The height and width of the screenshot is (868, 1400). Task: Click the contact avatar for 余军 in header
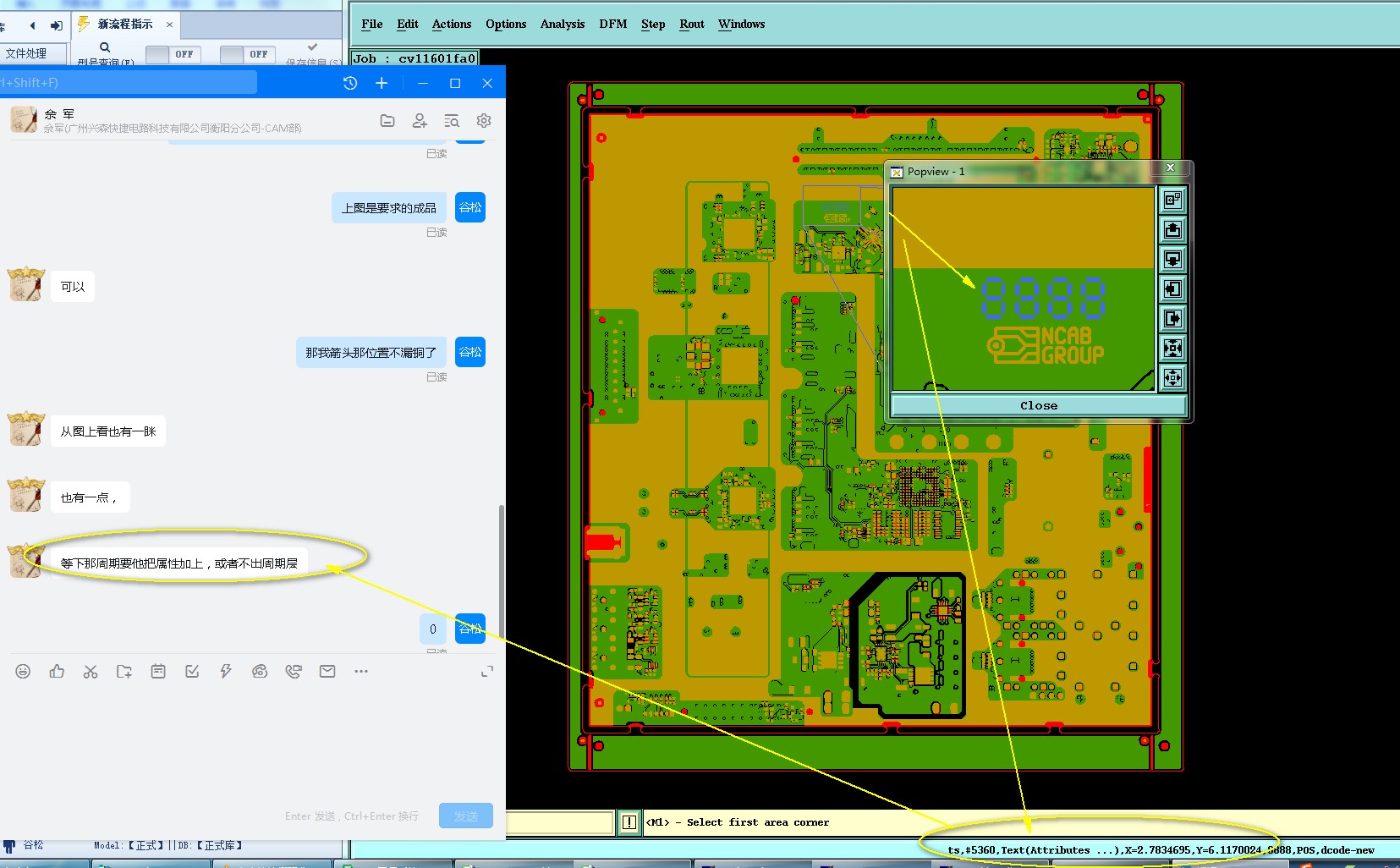point(24,119)
